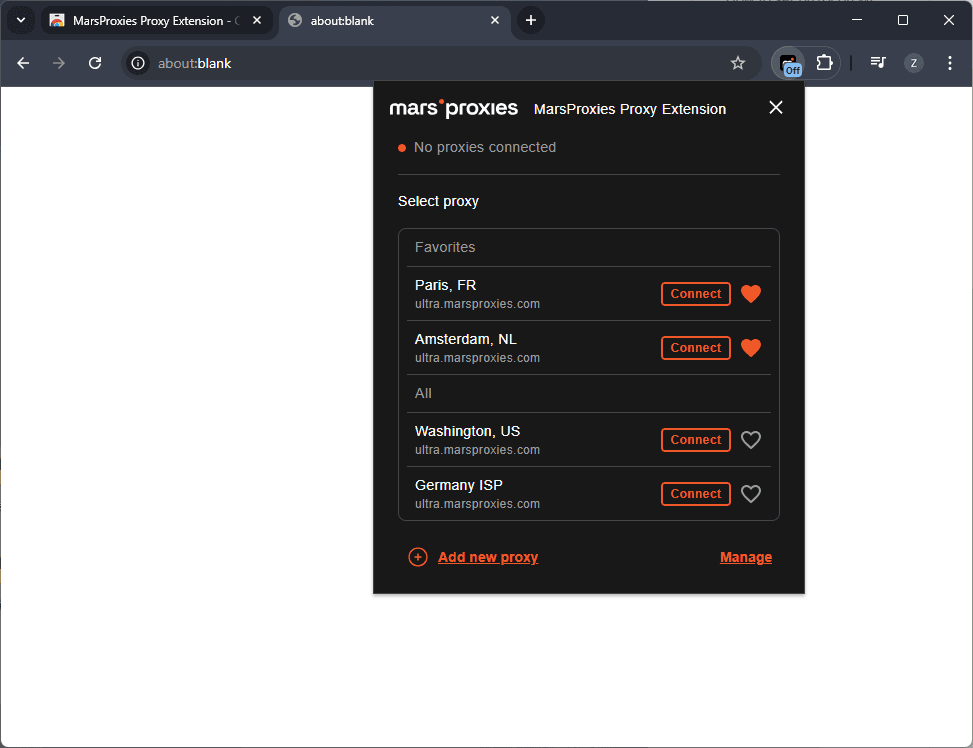Open the tab search dropdown arrow
The width and height of the screenshot is (973, 748).
[20, 20]
